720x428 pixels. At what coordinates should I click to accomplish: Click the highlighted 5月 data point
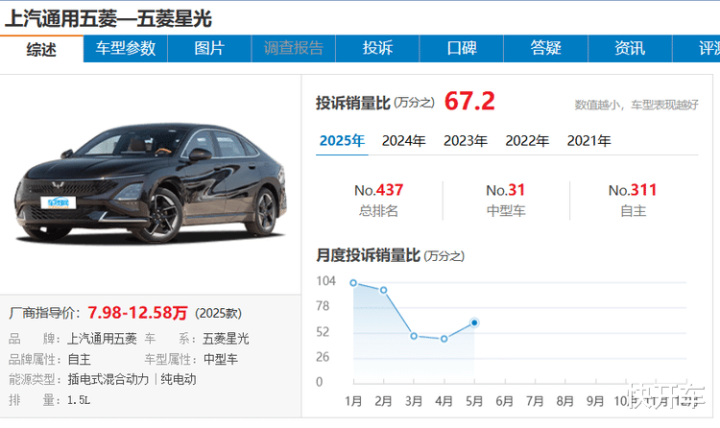474,323
